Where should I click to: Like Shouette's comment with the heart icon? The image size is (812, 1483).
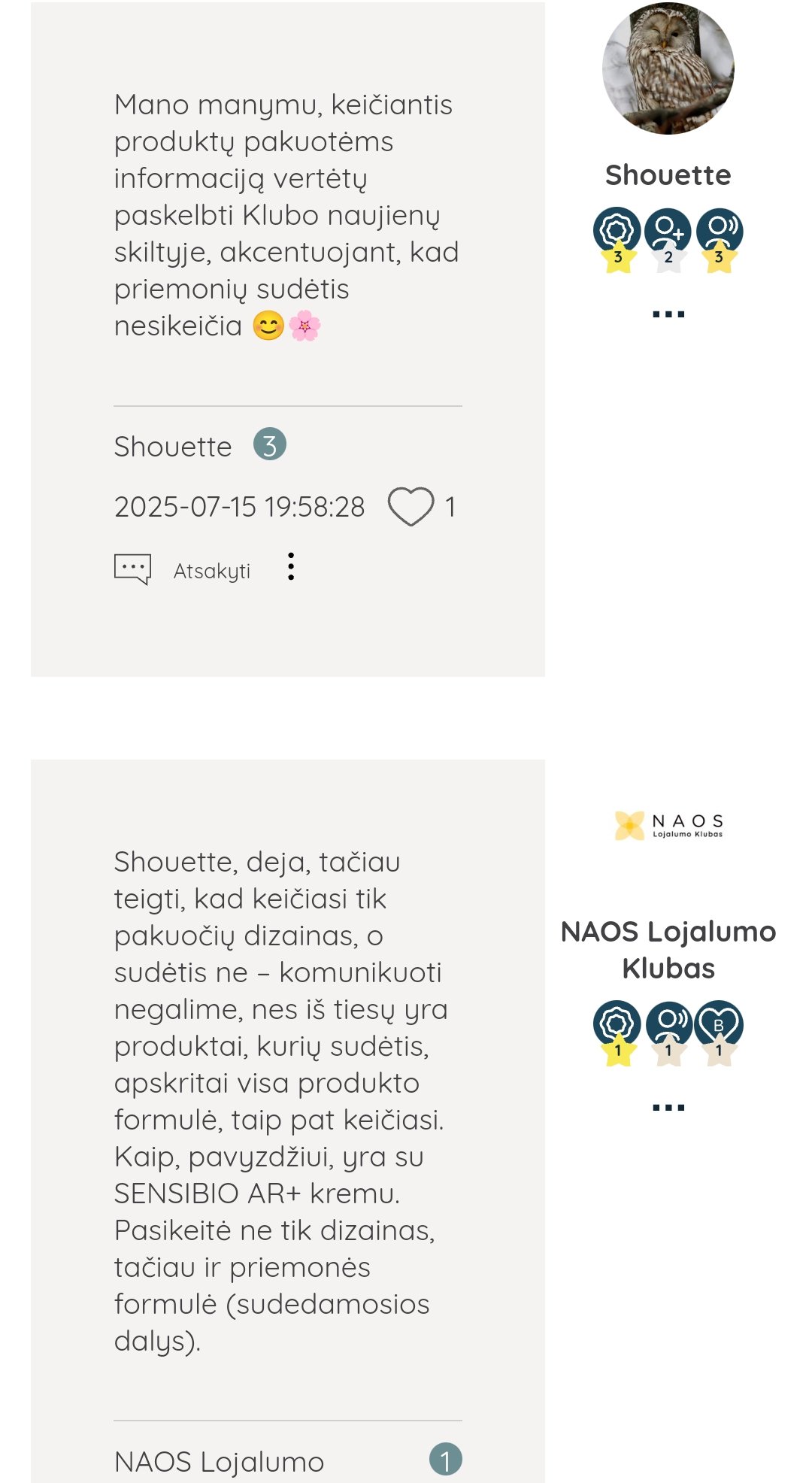pos(411,506)
